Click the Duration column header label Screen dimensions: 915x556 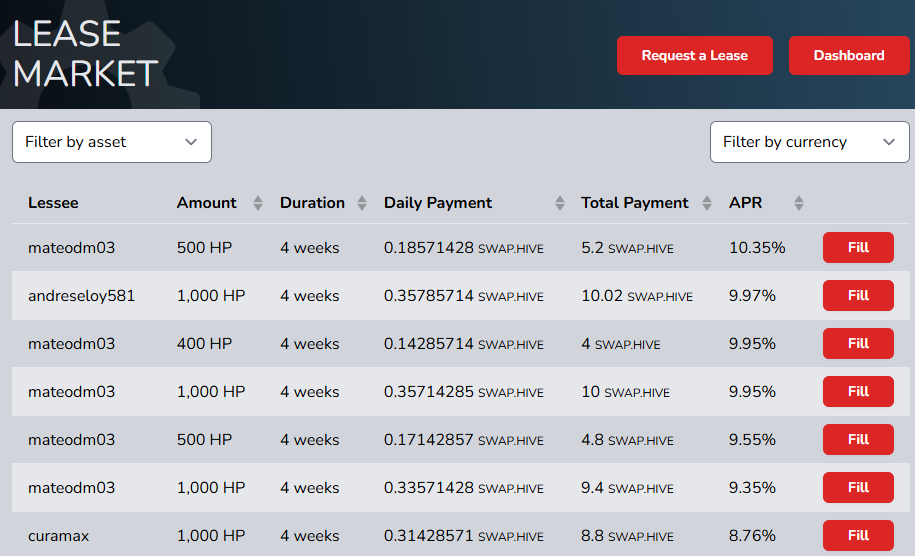pos(312,203)
